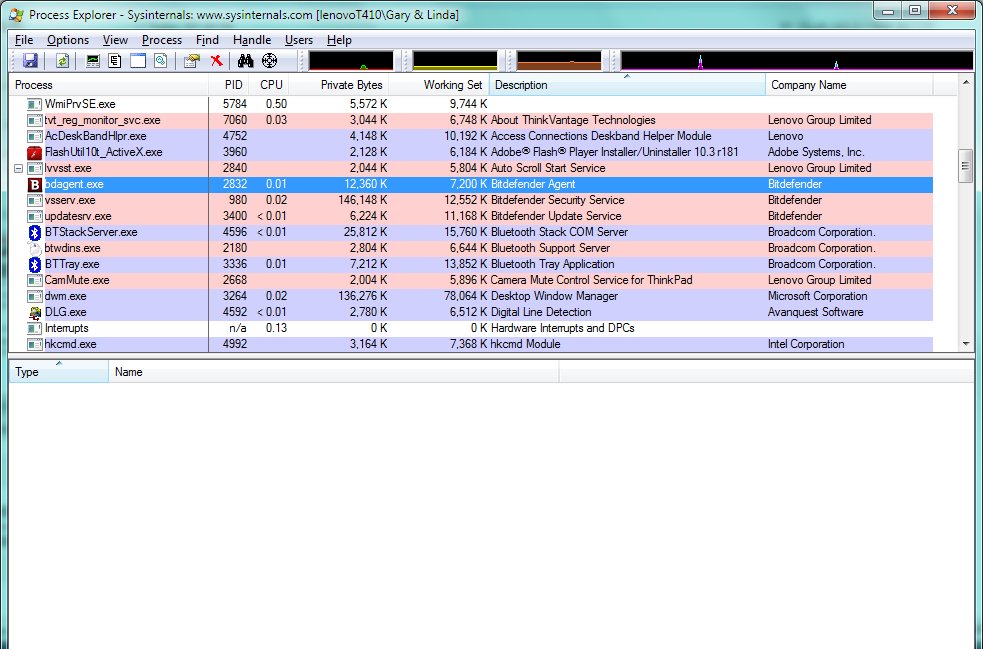Click PID value '5784'
The image size is (983, 649).
point(235,104)
